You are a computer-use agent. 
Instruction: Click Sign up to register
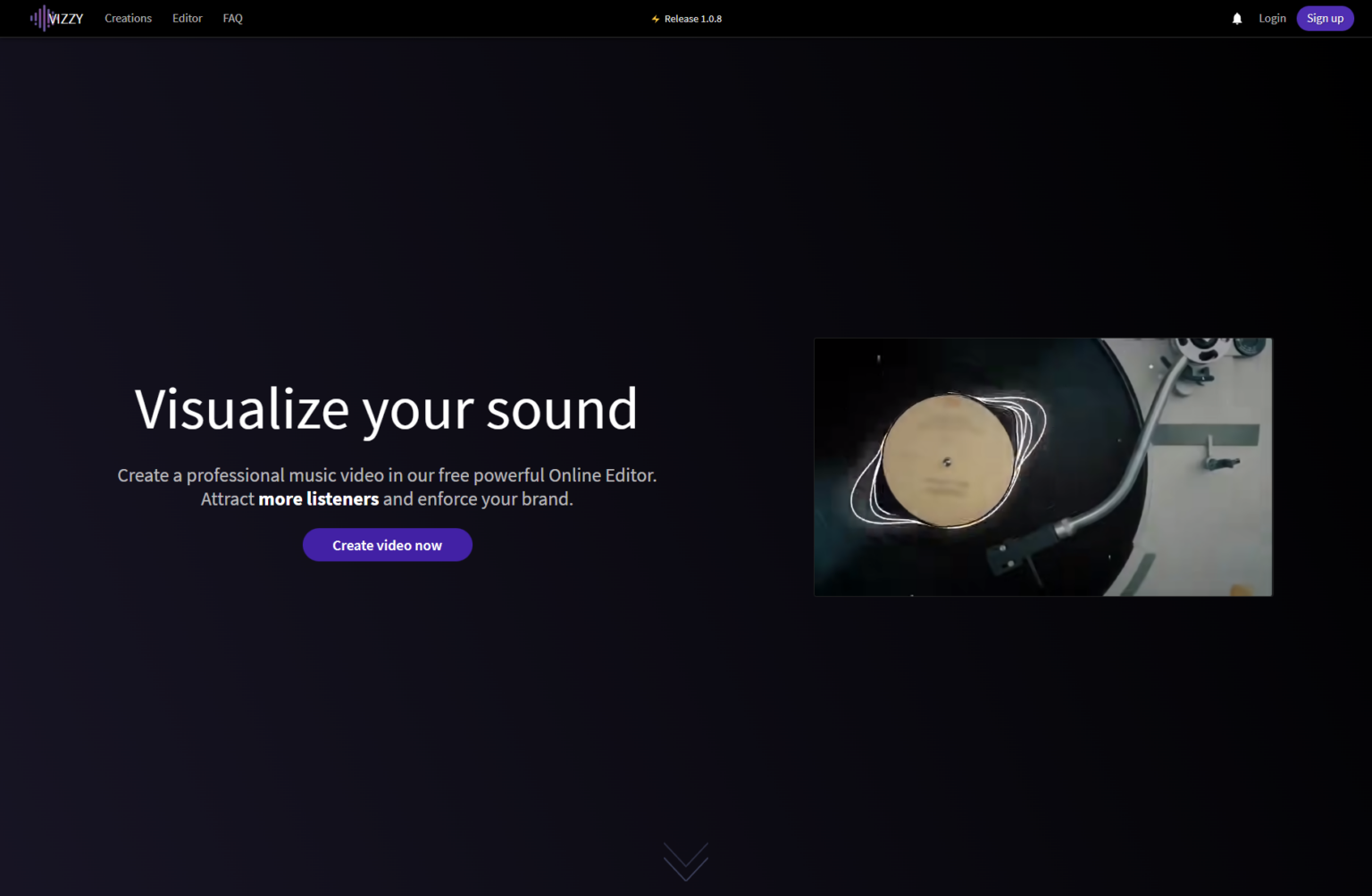point(1325,18)
